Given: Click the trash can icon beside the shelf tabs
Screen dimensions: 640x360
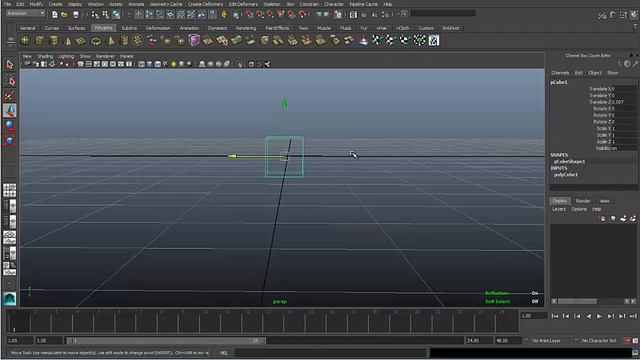Looking at the screenshot, I should (x=636, y=28).
